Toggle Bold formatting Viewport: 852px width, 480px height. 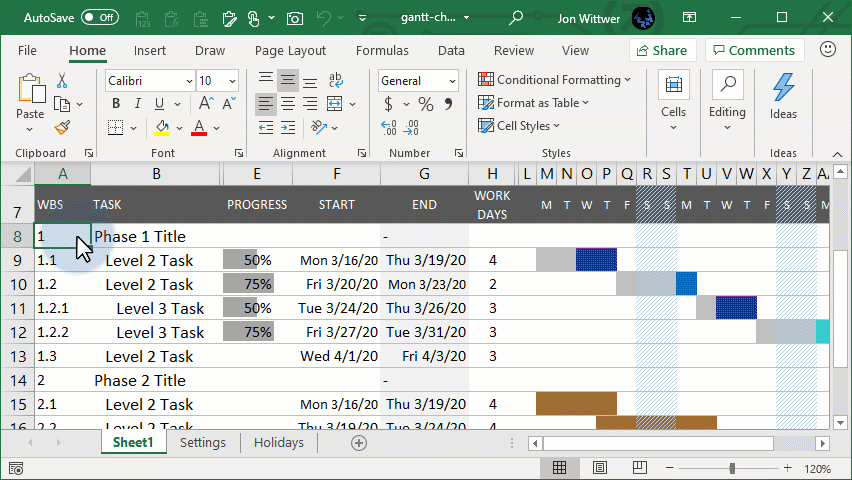(x=116, y=103)
